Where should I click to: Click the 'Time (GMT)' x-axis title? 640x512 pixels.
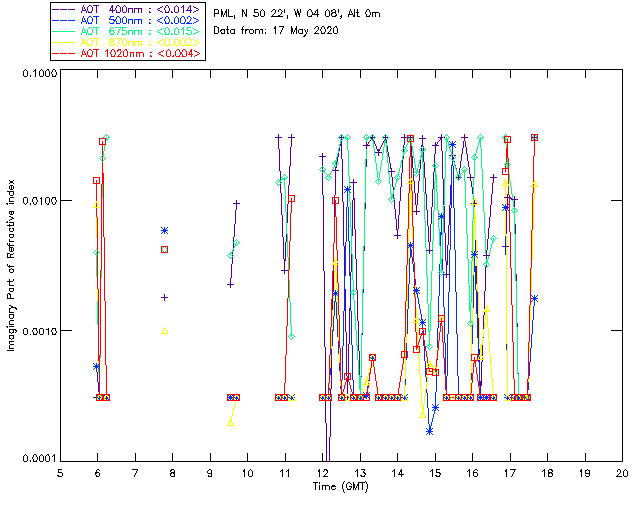[x=341, y=486]
